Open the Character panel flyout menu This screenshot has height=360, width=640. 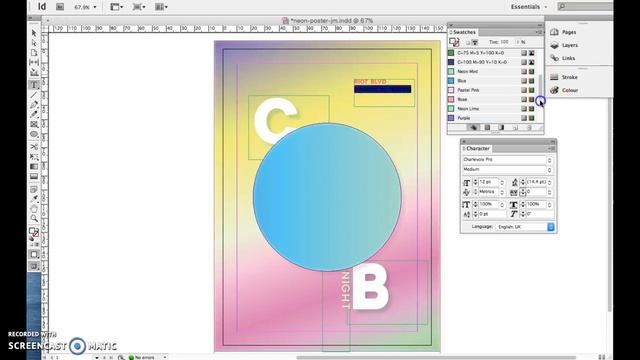551,148
